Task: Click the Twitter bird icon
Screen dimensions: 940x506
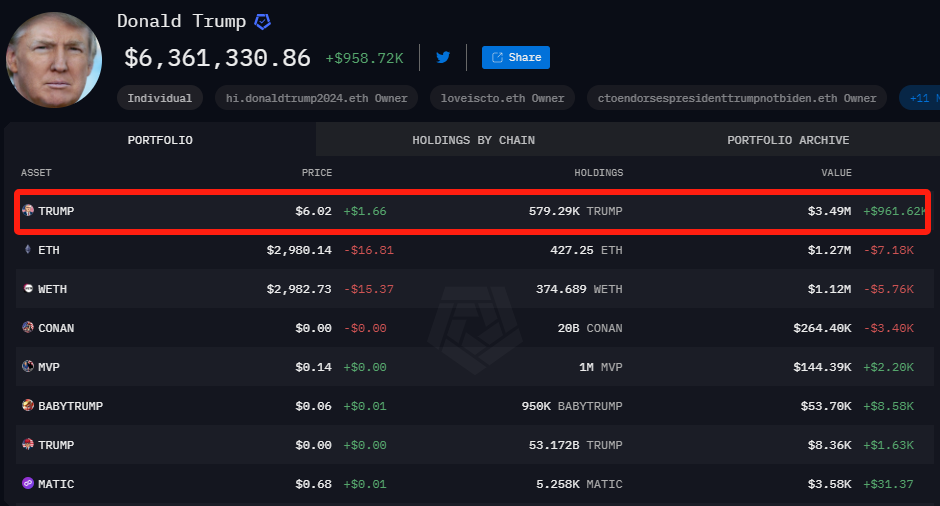Action: click(x=443, y=58)
